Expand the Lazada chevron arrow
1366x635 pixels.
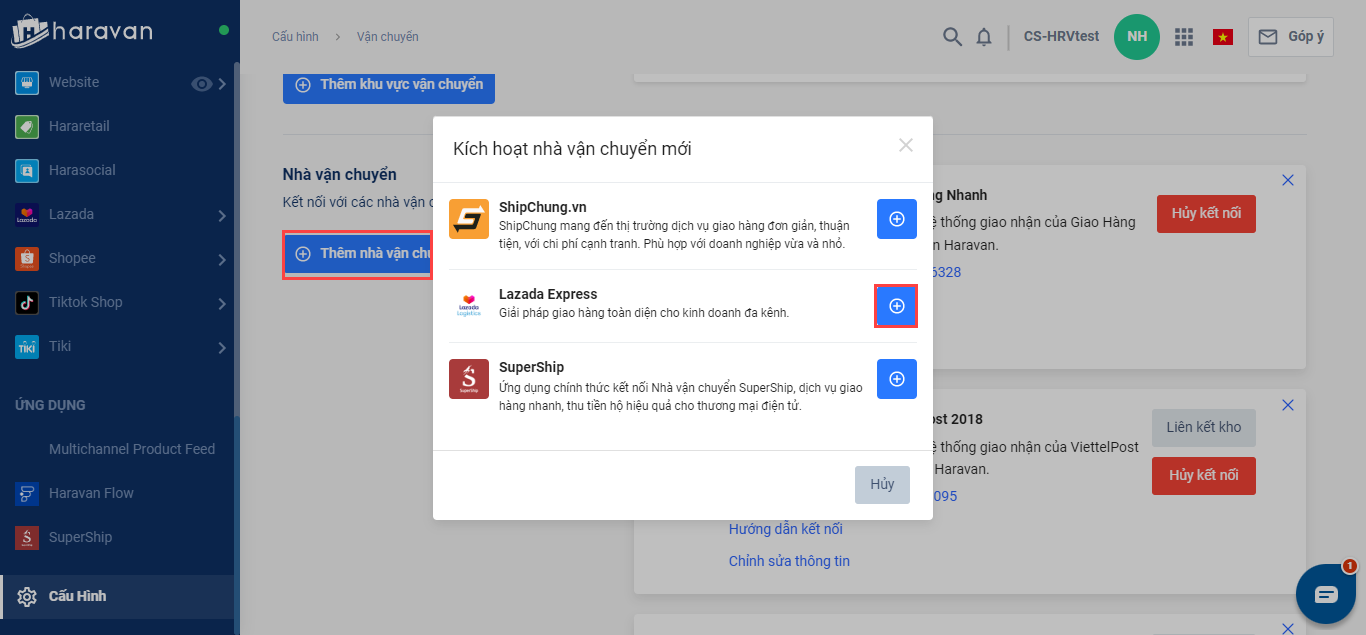[222, 215]
